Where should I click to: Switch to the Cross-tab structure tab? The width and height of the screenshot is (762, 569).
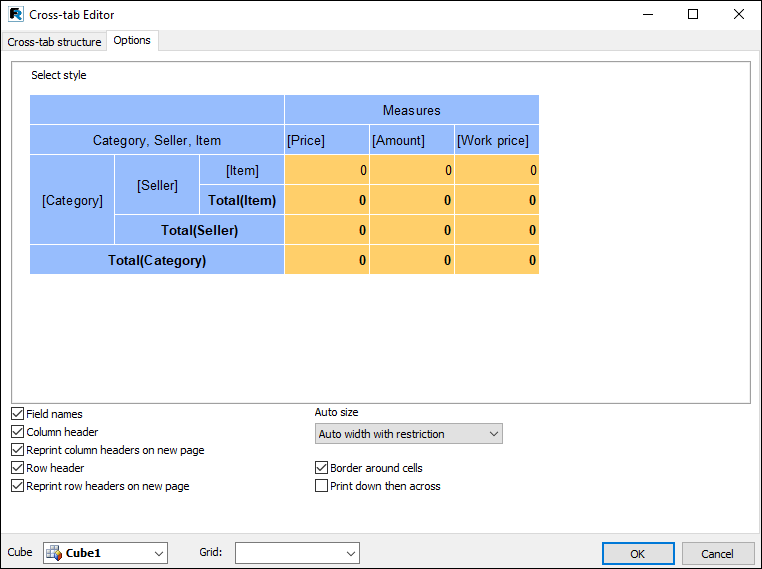pos(54,42)
